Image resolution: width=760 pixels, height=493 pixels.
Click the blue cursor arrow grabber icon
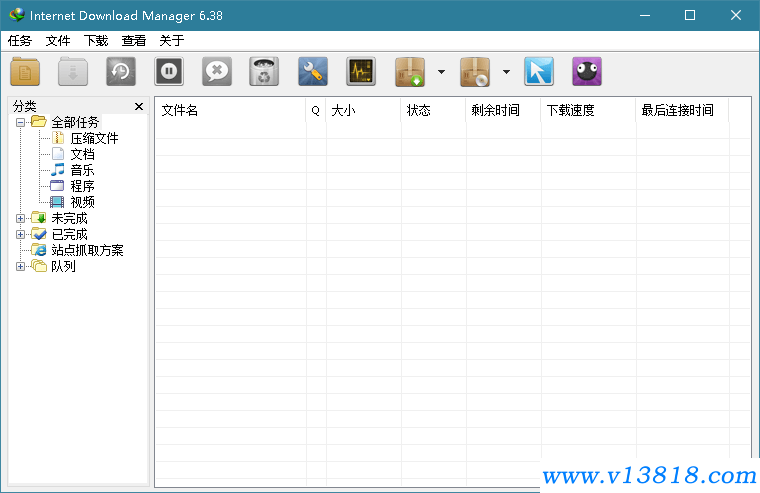(539, 72)
